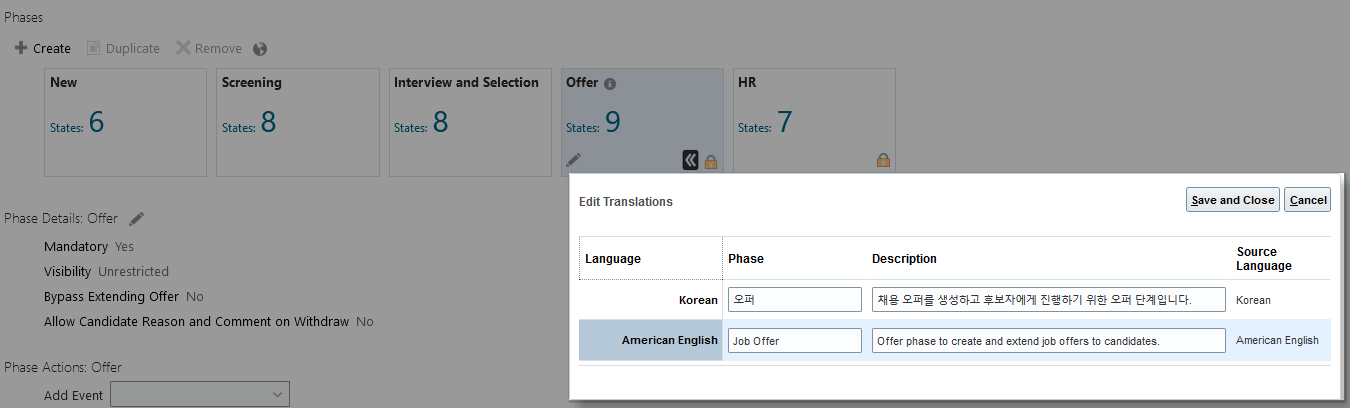
Task: Open the Add Event dropdown
Action: 200,394
